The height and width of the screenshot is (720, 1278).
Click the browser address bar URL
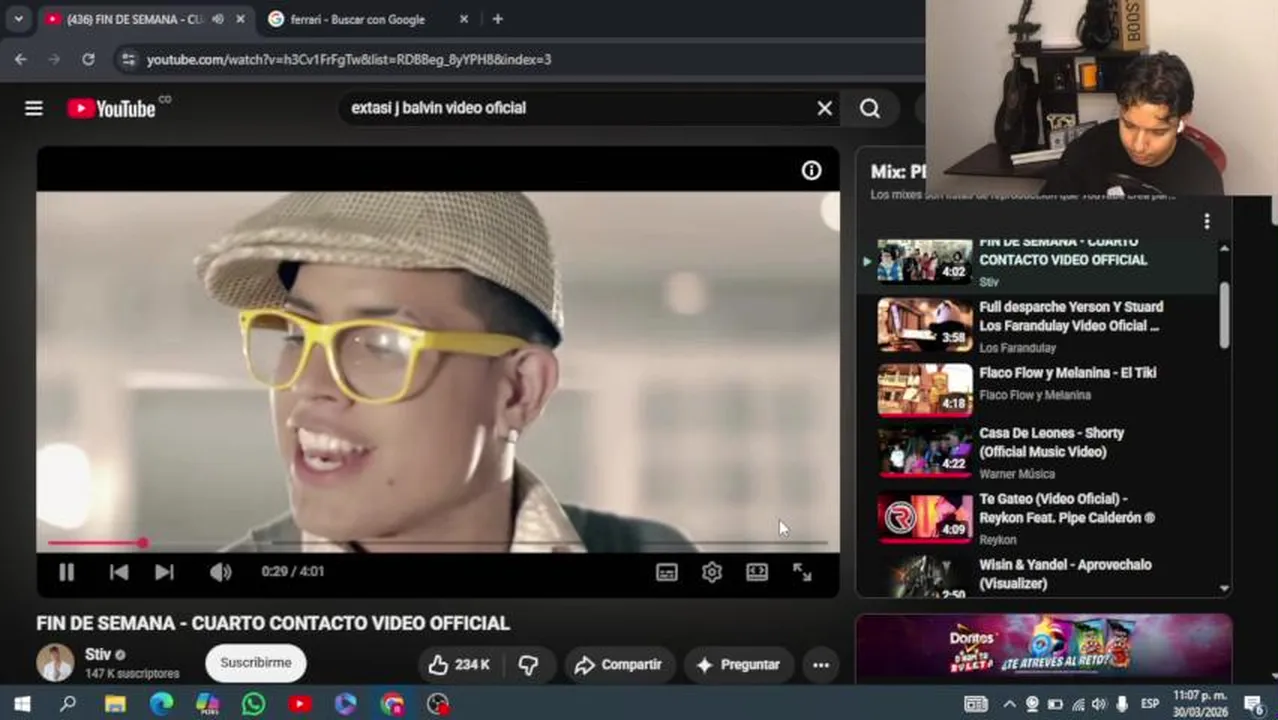(349, 60)
